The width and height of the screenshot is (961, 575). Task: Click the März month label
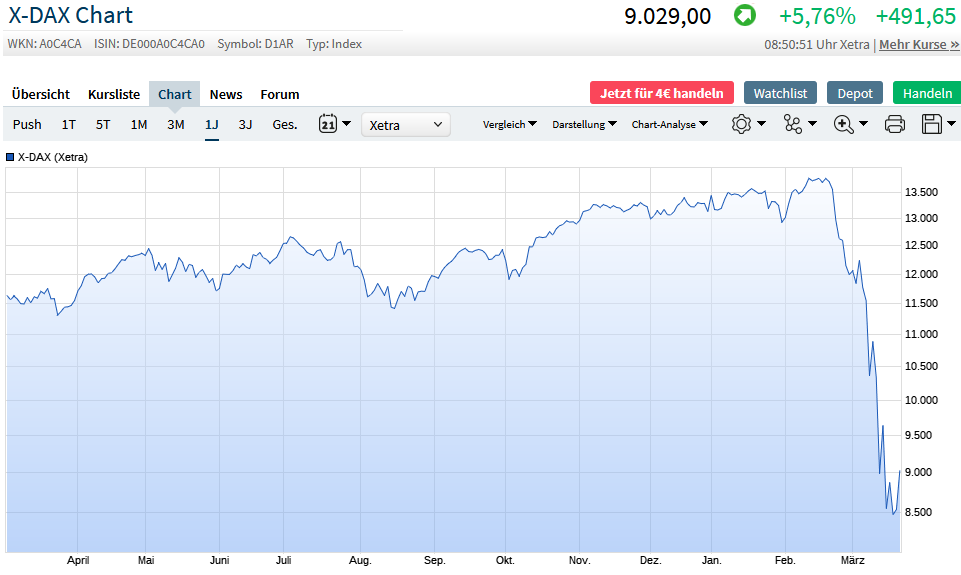pyautogui.click(x=853, y=560)
